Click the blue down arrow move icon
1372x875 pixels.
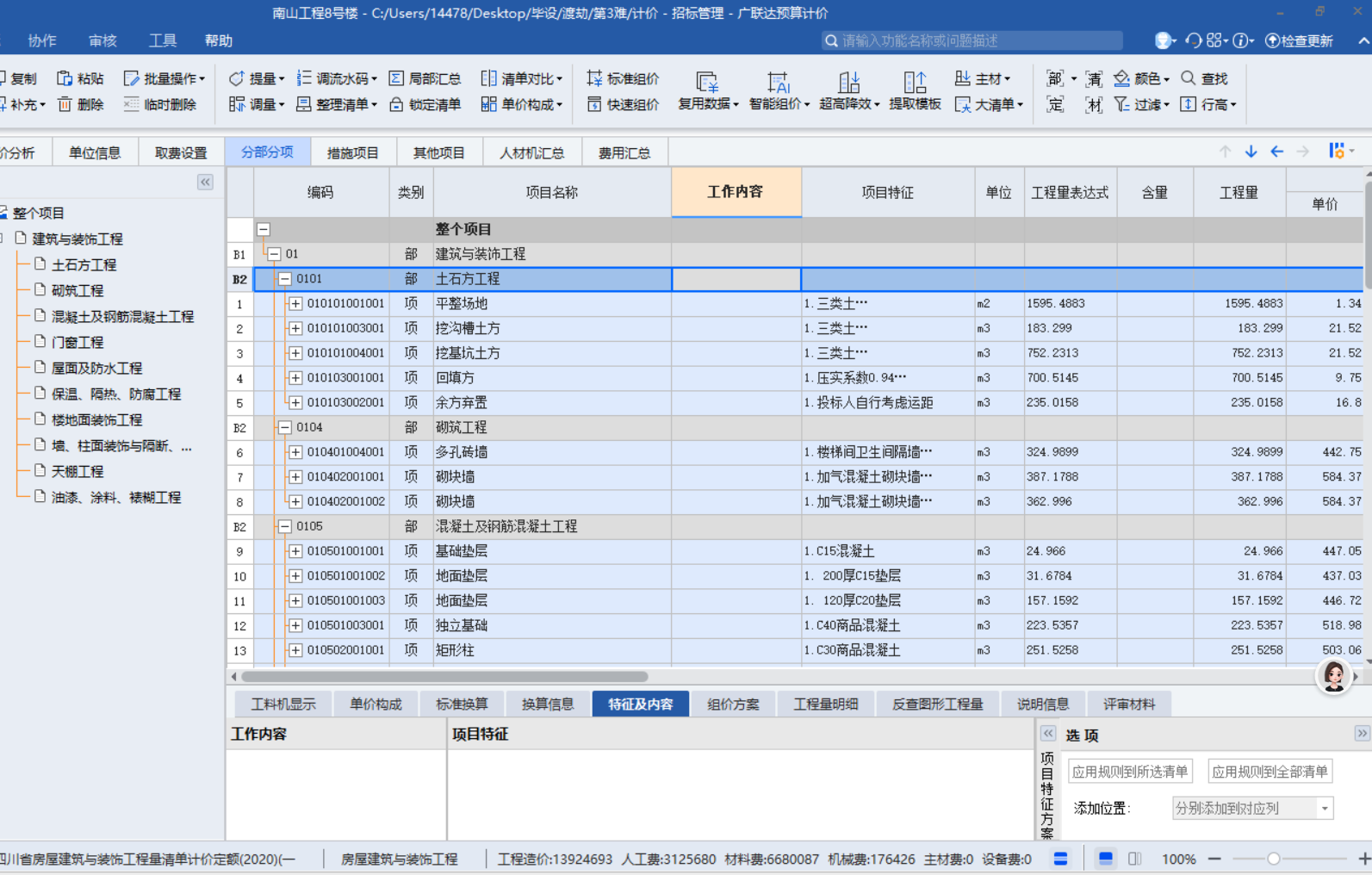point(1251,152)
